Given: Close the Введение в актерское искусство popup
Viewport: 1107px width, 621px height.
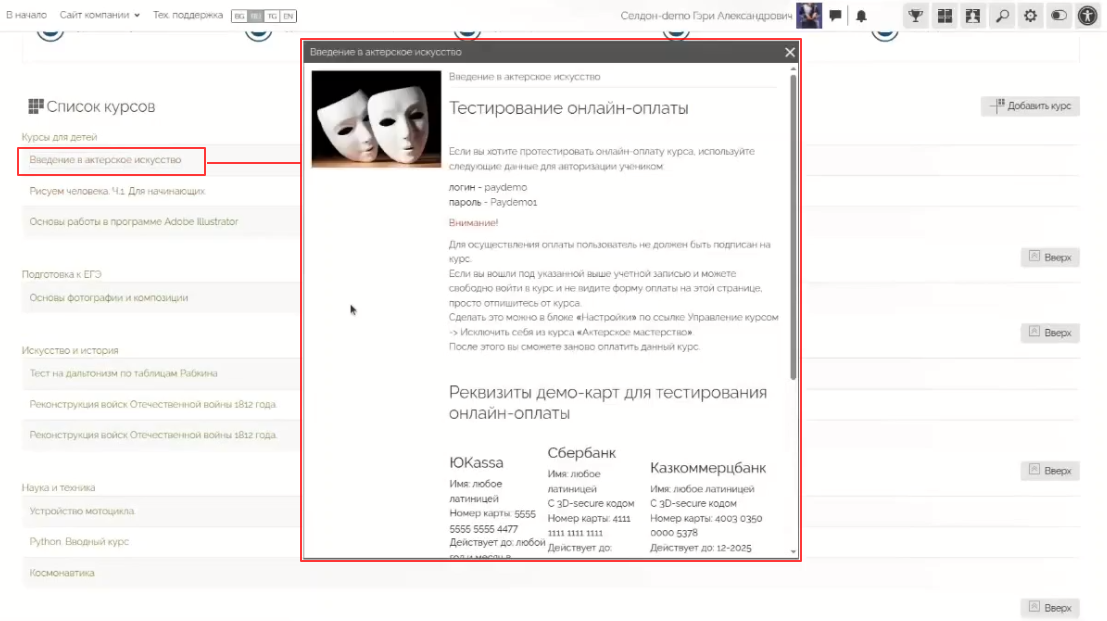Looking at the screenshot, I should pyautogui.click(x=790, y=52).
